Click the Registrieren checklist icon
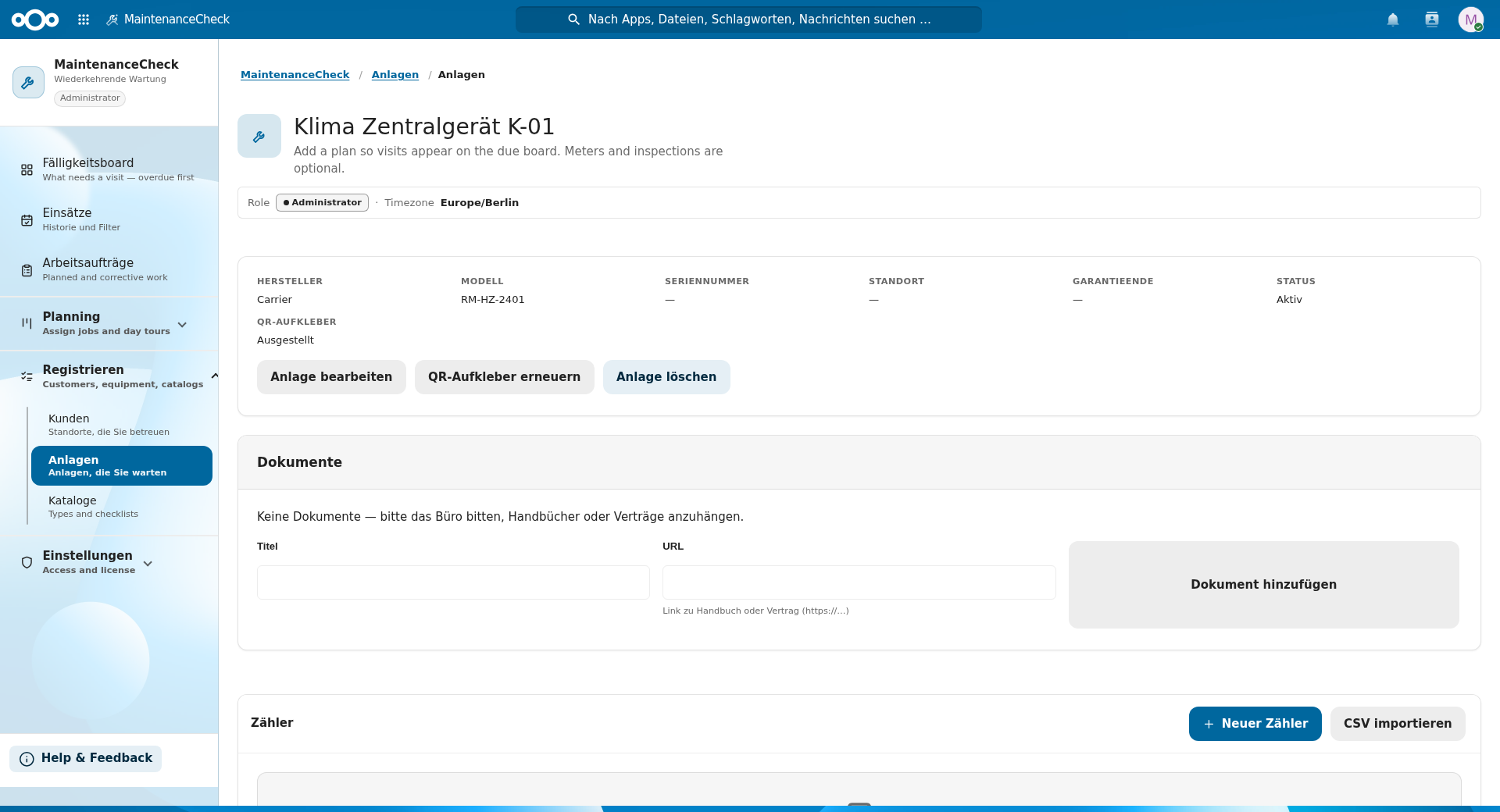Image resolution: width=1500 pixels, height=812 pixels. (27, 376)
